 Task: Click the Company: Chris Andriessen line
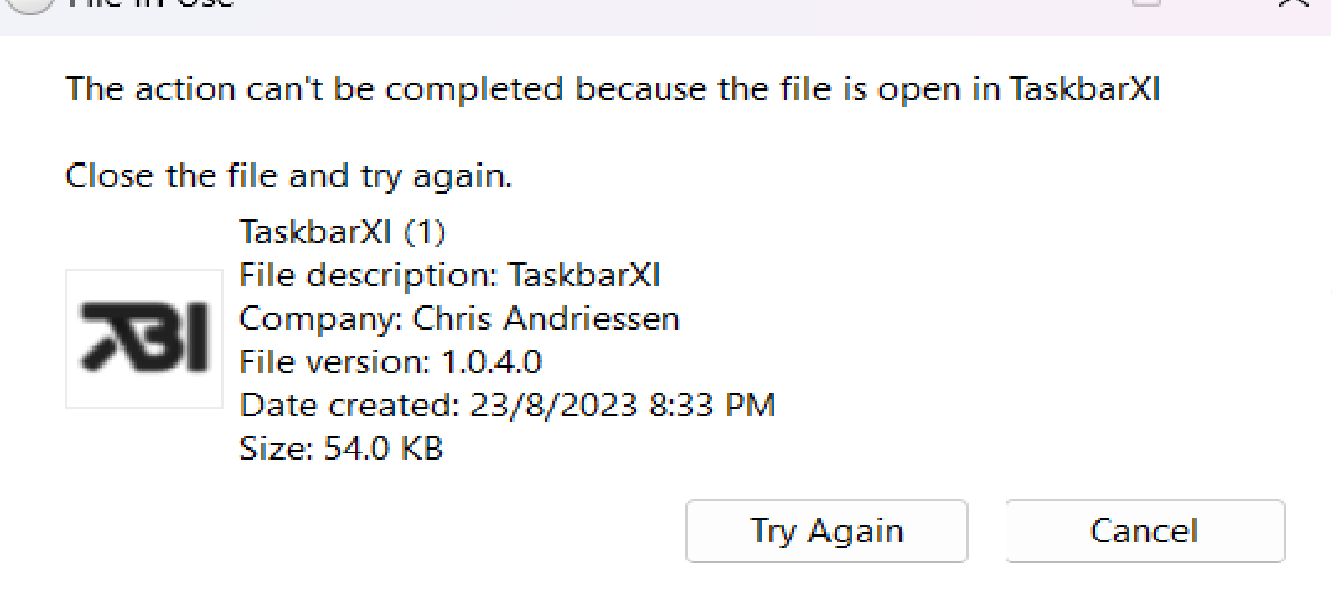(x=459, y=318)
